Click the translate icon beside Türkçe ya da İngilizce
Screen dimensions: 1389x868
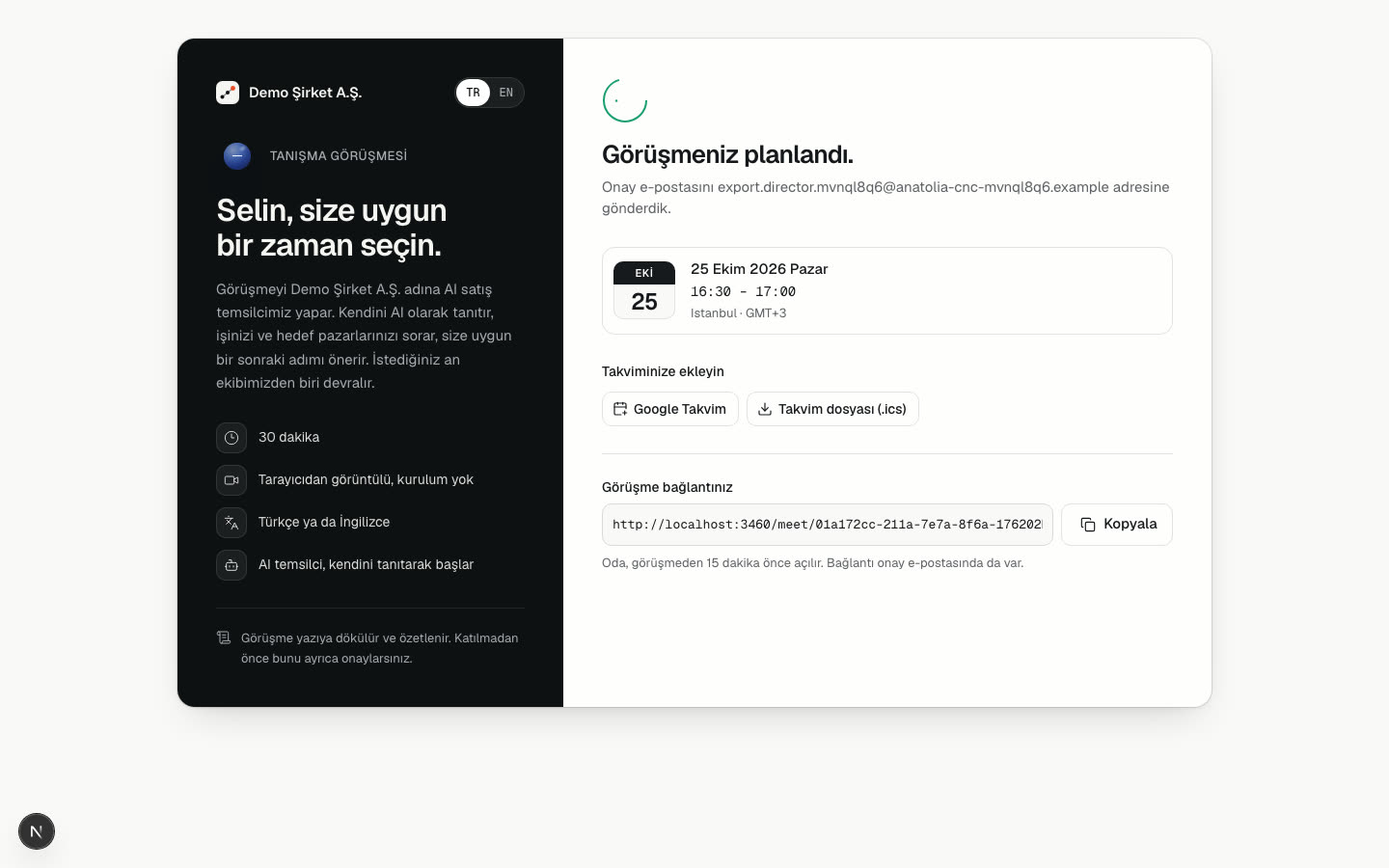[x=231, y=523]
